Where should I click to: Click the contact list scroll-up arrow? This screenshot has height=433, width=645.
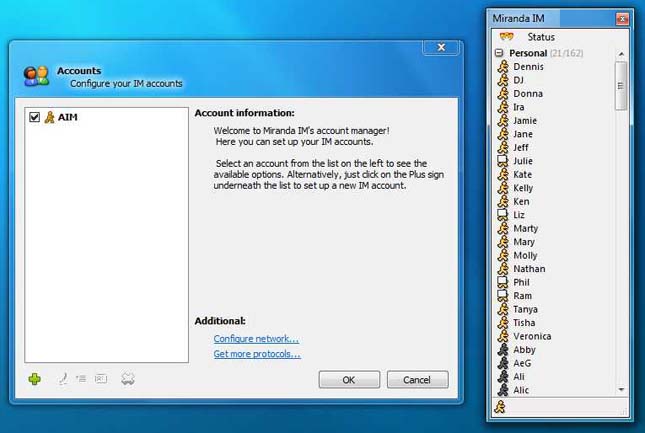coord(621,54)
